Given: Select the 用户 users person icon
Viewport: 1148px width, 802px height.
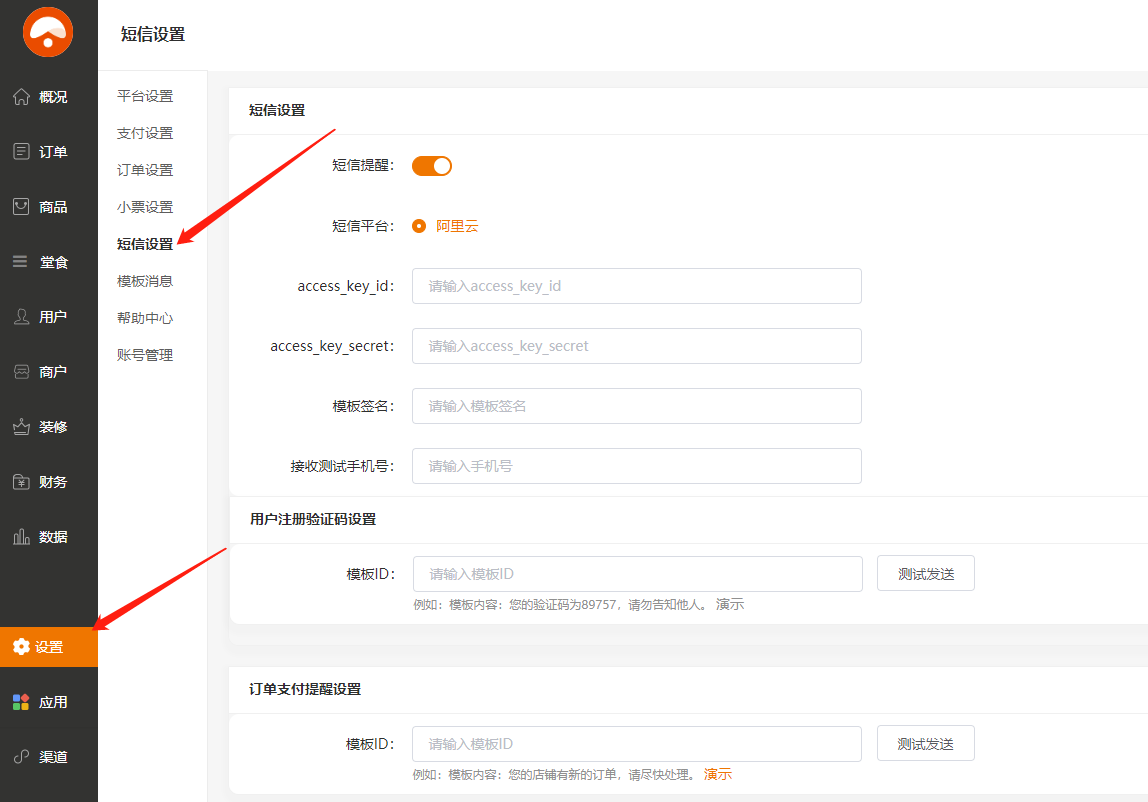Looking at the screenshot, I should pos(21,317).
